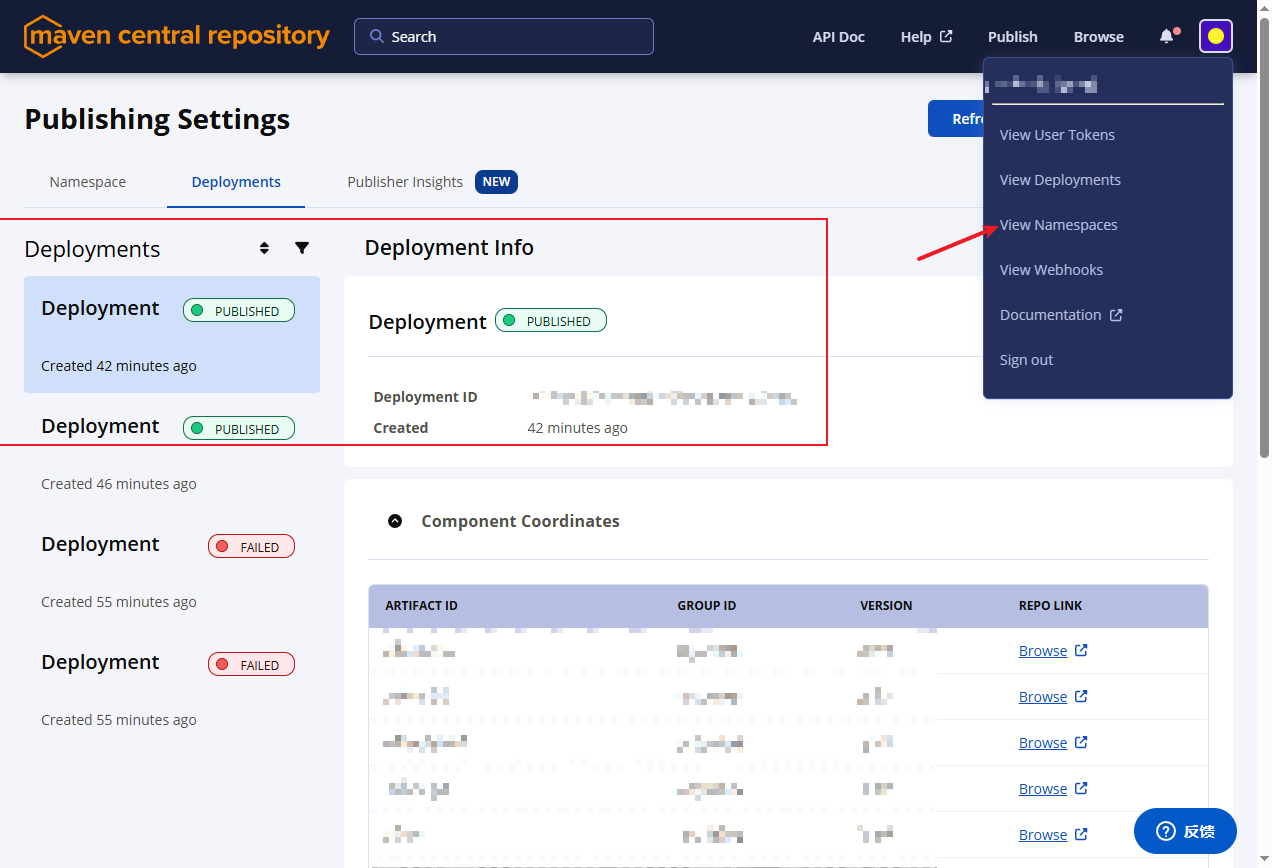Click external link icon in second Browse row
The width and height of the screenshot is (1272, 868).
pyautogui.click(x=1081, y=696)
